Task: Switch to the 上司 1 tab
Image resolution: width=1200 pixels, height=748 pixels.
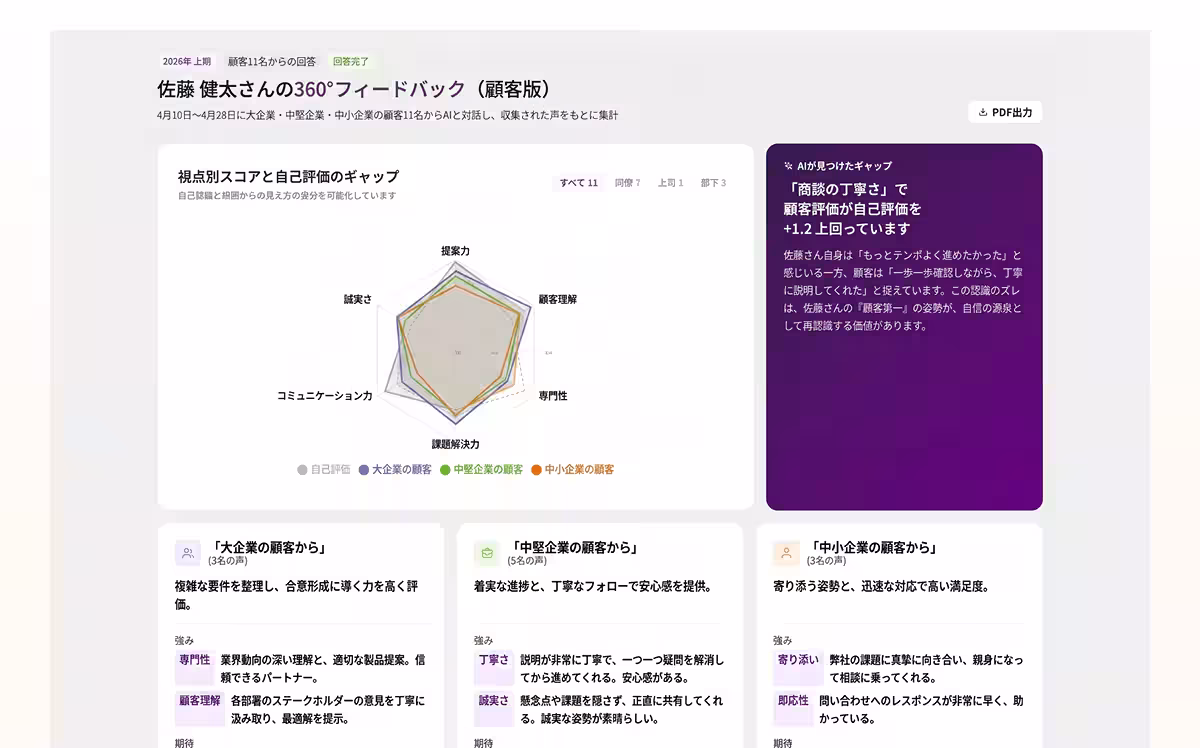Action: (671, 183)
